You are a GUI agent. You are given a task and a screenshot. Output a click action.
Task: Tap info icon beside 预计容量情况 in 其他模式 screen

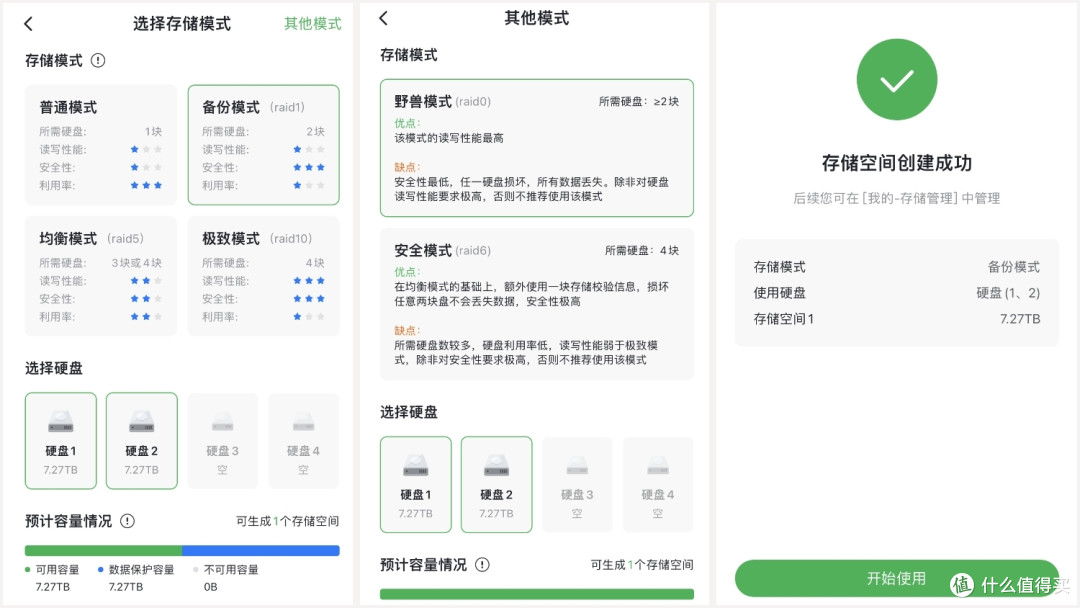point(482,565)
